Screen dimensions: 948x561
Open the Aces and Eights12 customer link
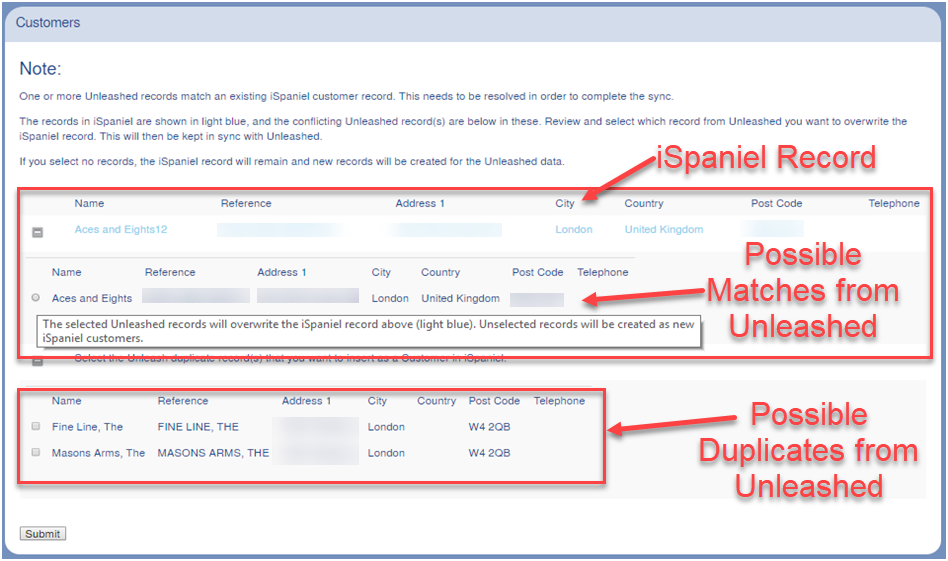pyautogui.click(x=121, y=229)
